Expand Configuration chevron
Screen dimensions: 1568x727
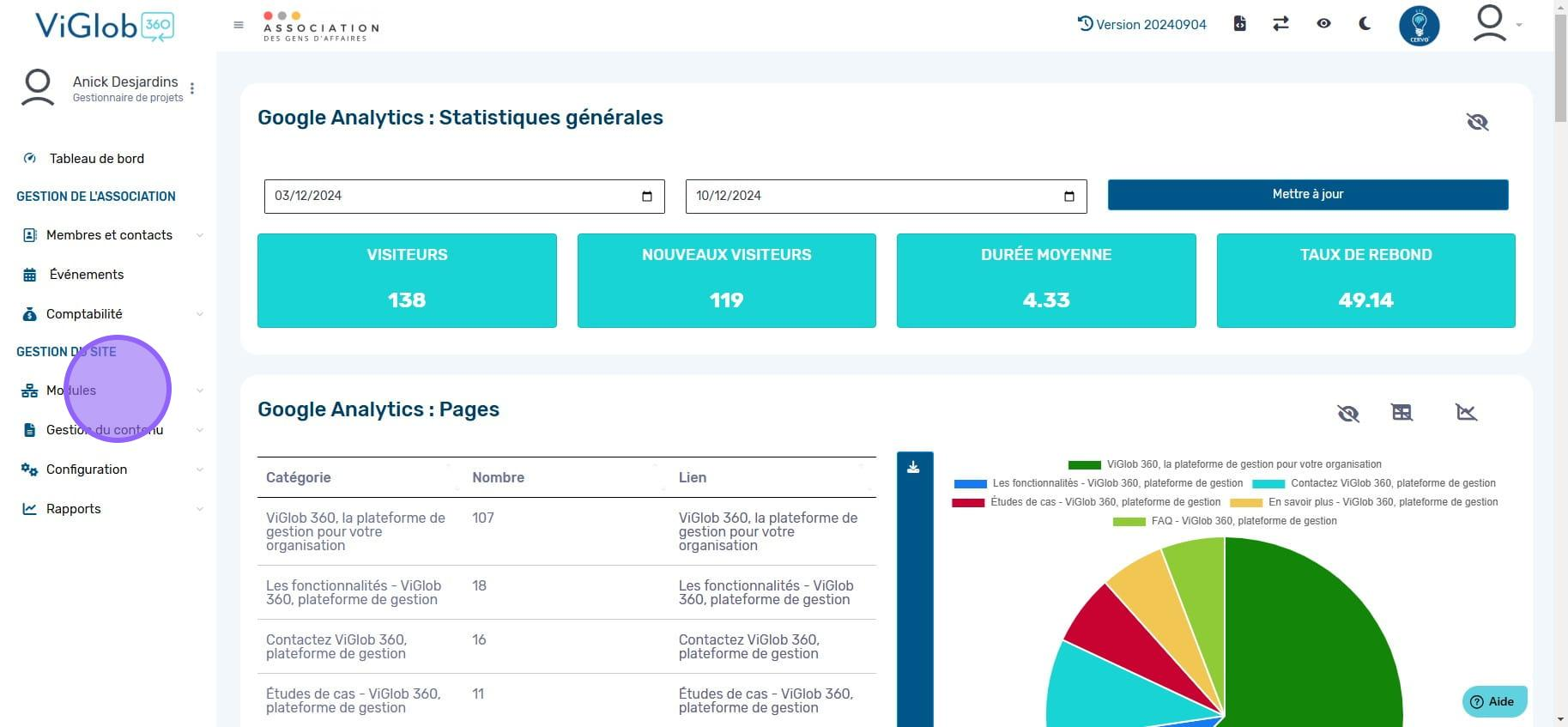coord(200,470)
